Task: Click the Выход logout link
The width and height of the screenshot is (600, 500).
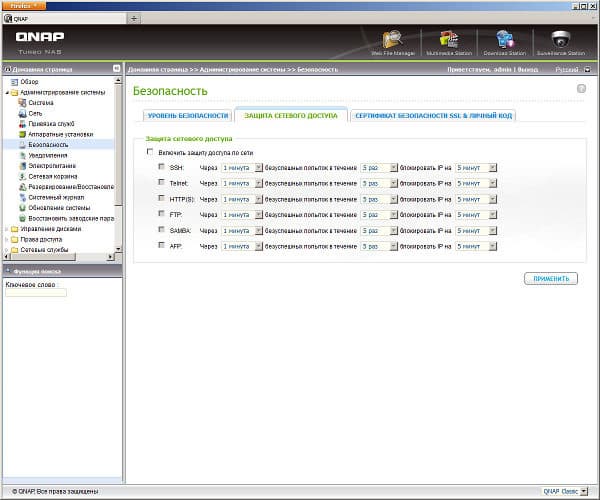Action: (x=528, y=69)
